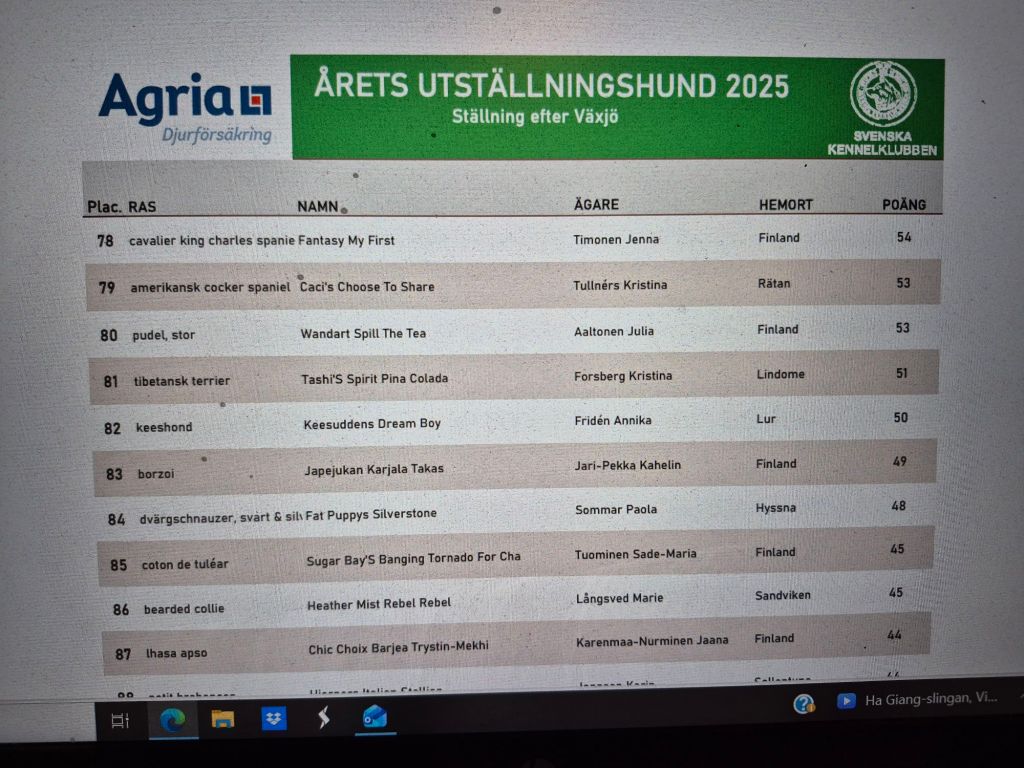Select owner Forsberg Kristina in row 81
This screenshot has height=768, width=1024.
click(x=623, y=376)
